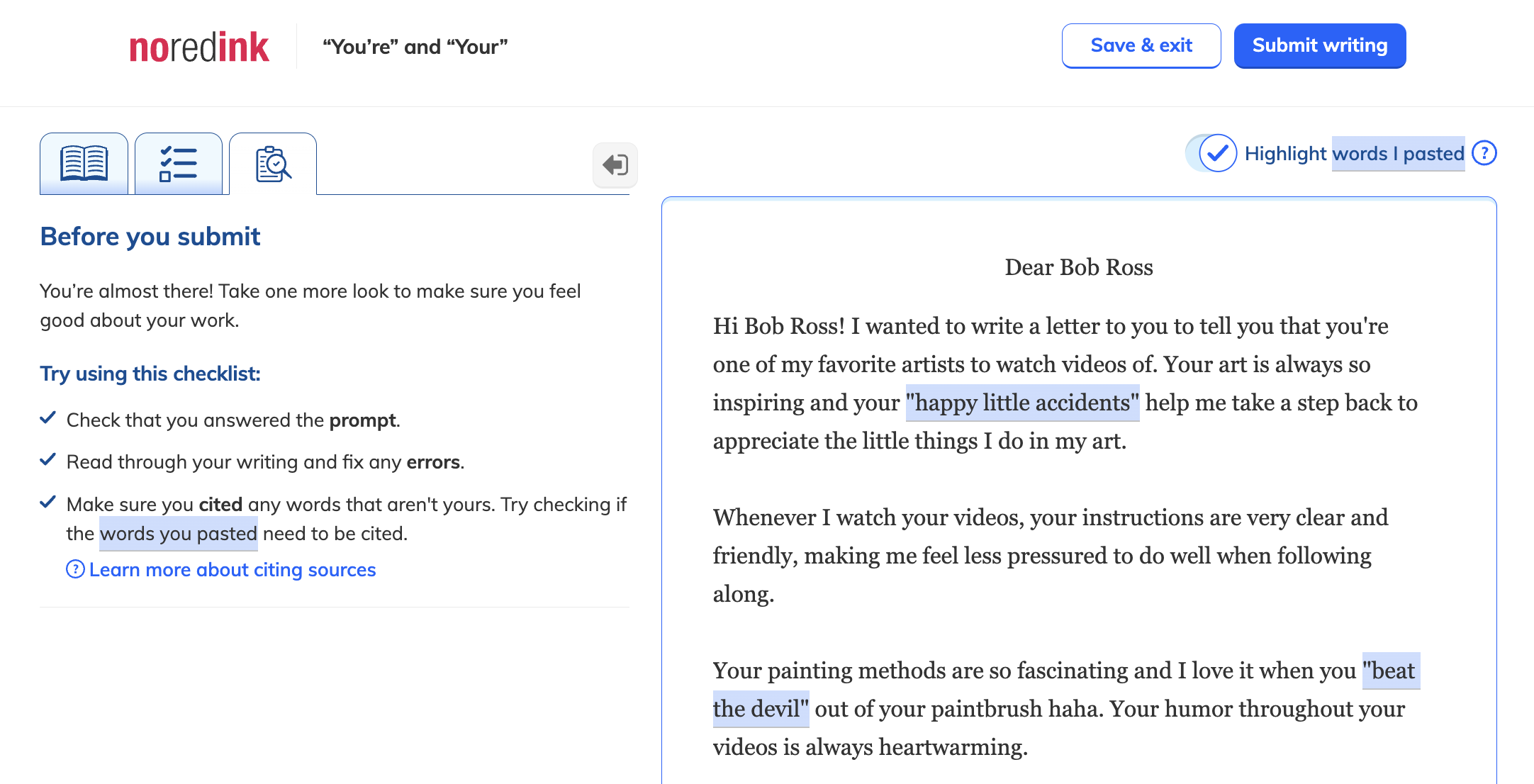Open Learn more about citing sources

pyautogui.click(x=233, y=570)
